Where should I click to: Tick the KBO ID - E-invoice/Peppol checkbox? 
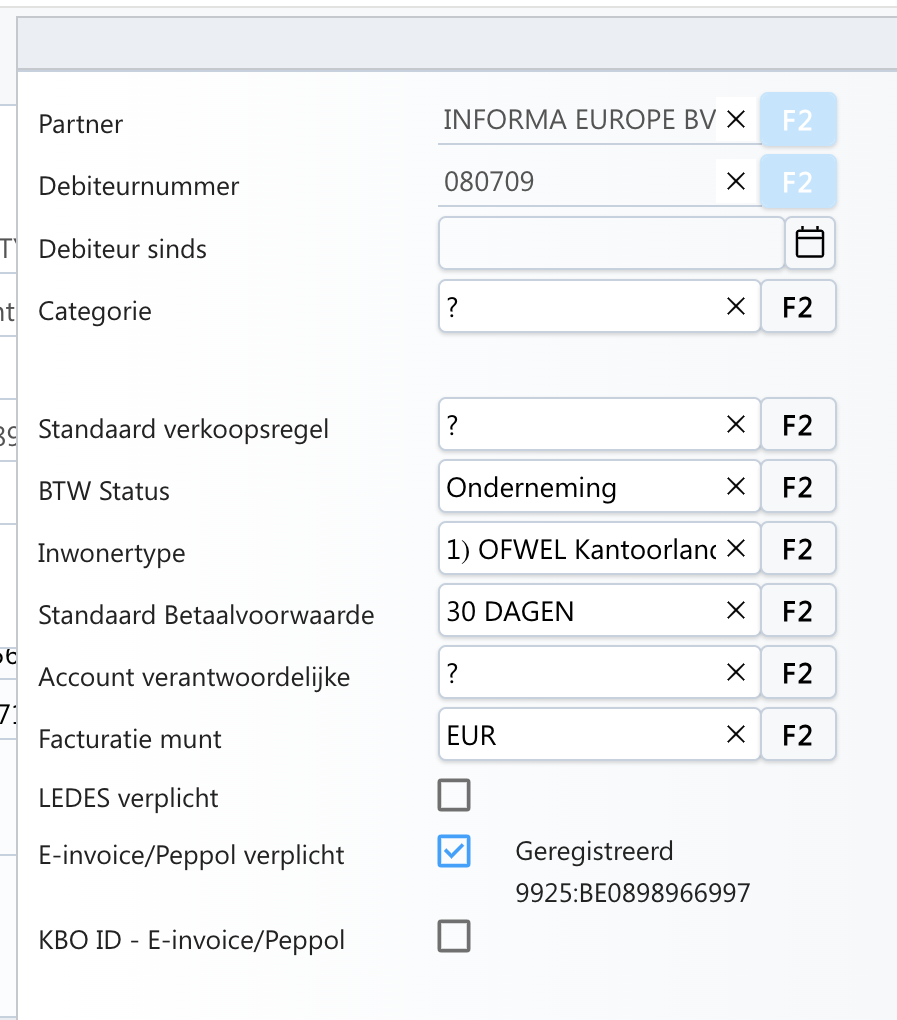click(x=454, y=937)
